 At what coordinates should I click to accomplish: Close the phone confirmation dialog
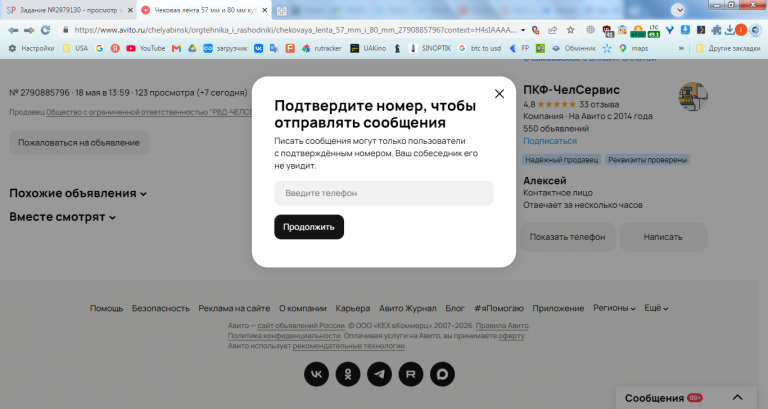click(x=499, y=94)
